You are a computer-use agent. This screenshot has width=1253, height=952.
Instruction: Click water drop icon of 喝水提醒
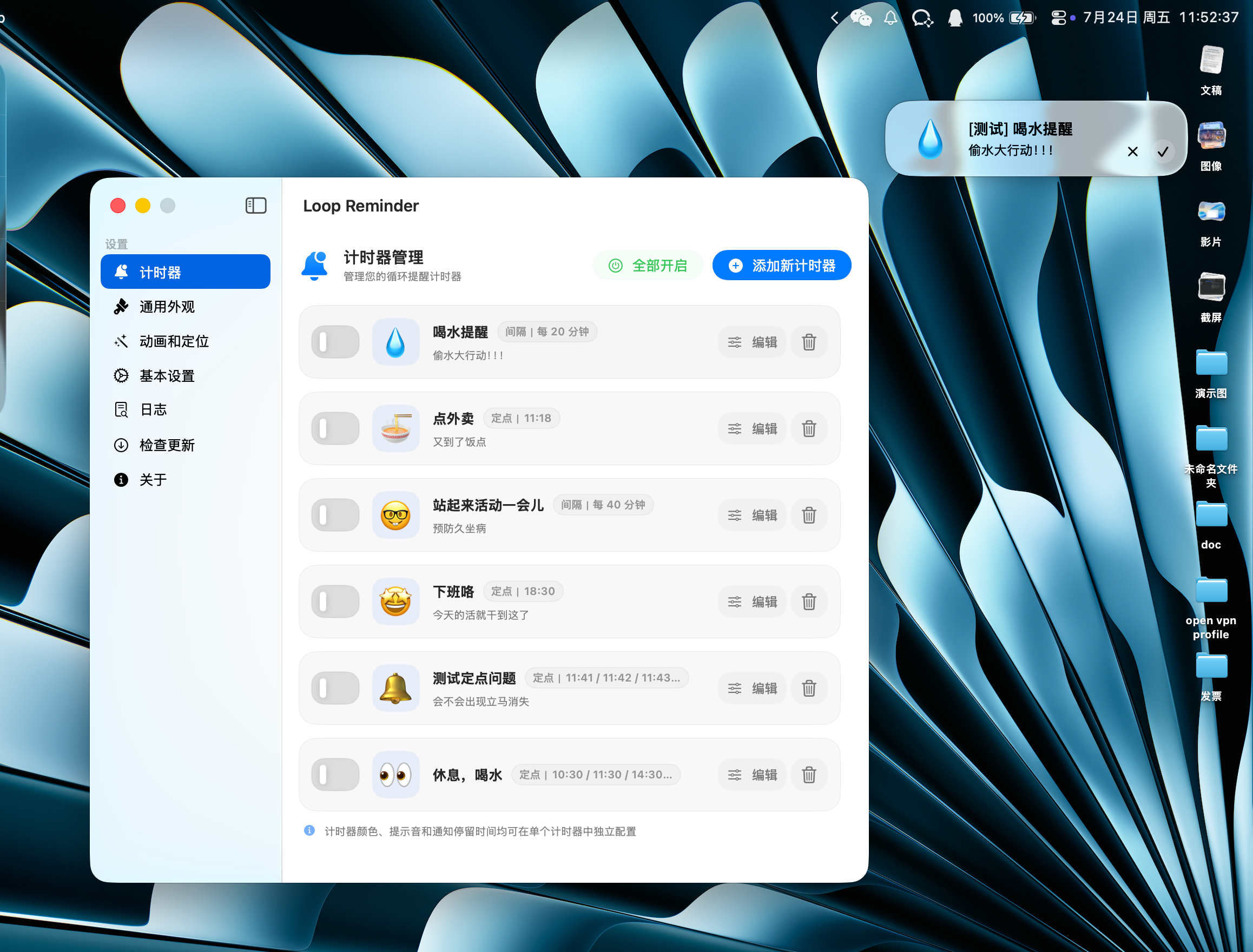[x=395, y=342]
